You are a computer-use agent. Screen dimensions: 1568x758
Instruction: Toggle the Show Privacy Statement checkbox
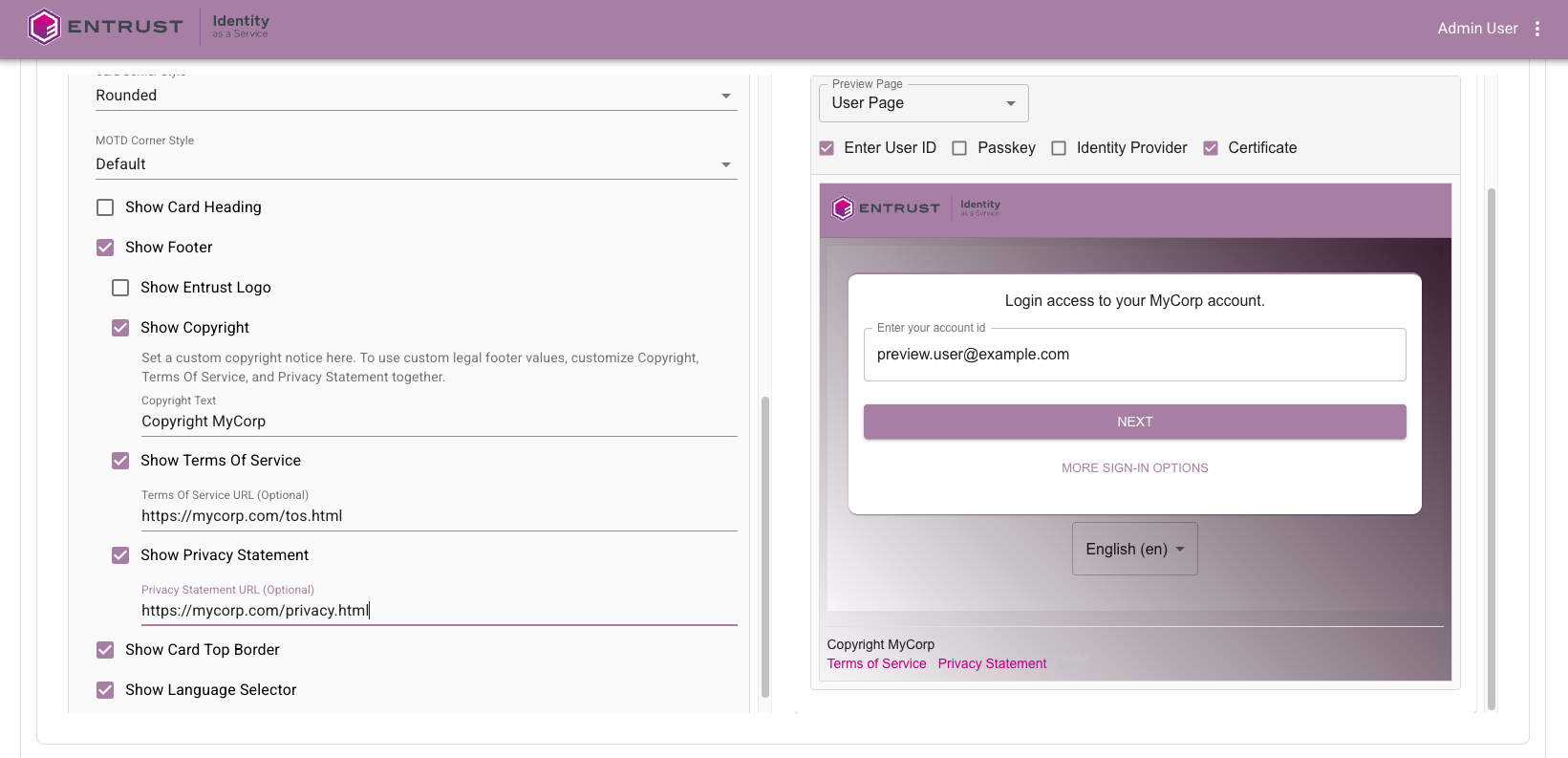pos(120,555)
